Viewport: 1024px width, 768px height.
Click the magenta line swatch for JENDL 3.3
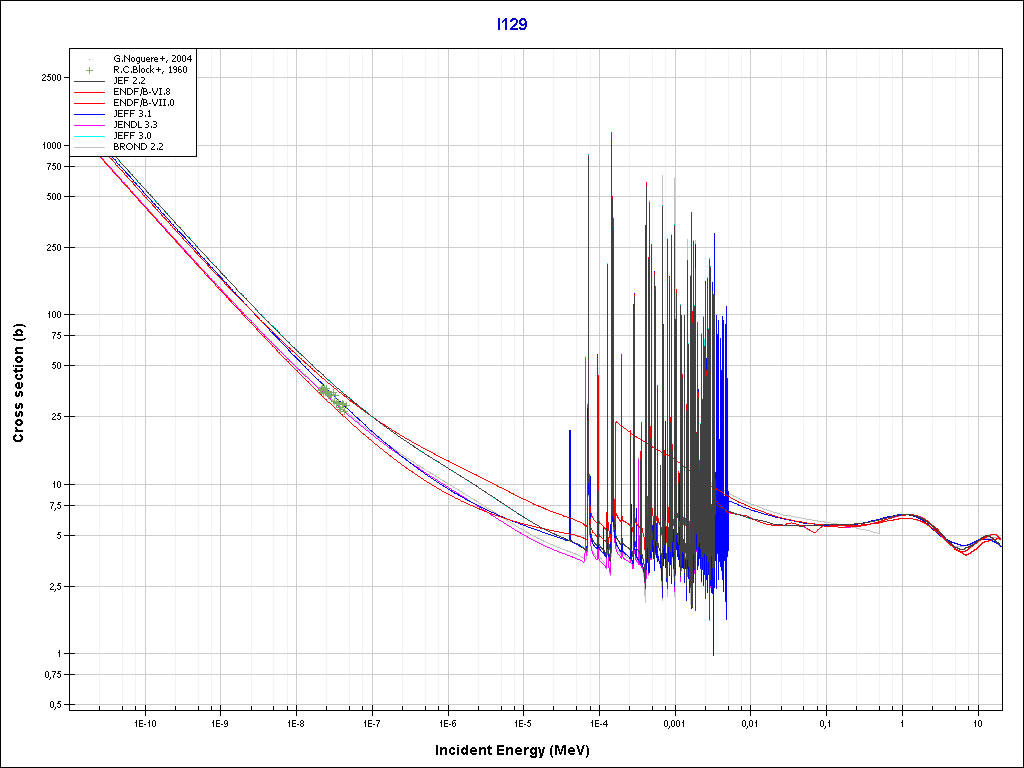(90, 125)
